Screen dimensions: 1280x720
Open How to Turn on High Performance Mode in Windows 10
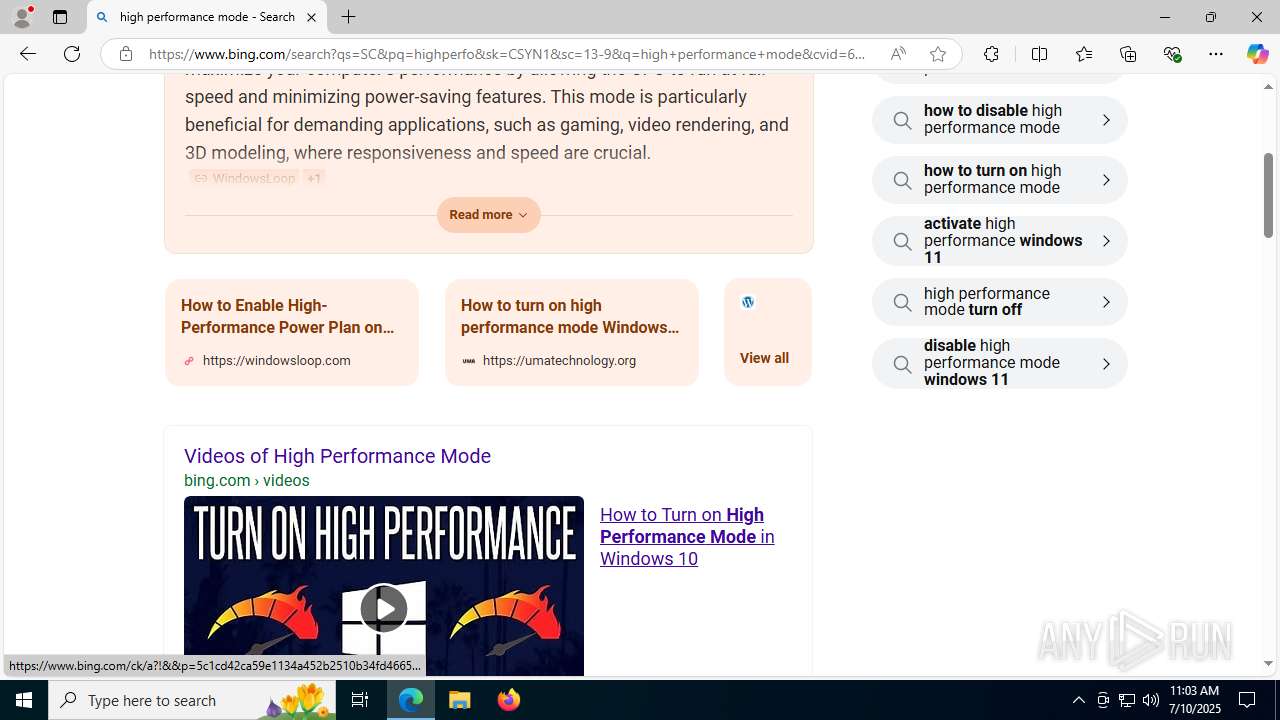point(687,537)
